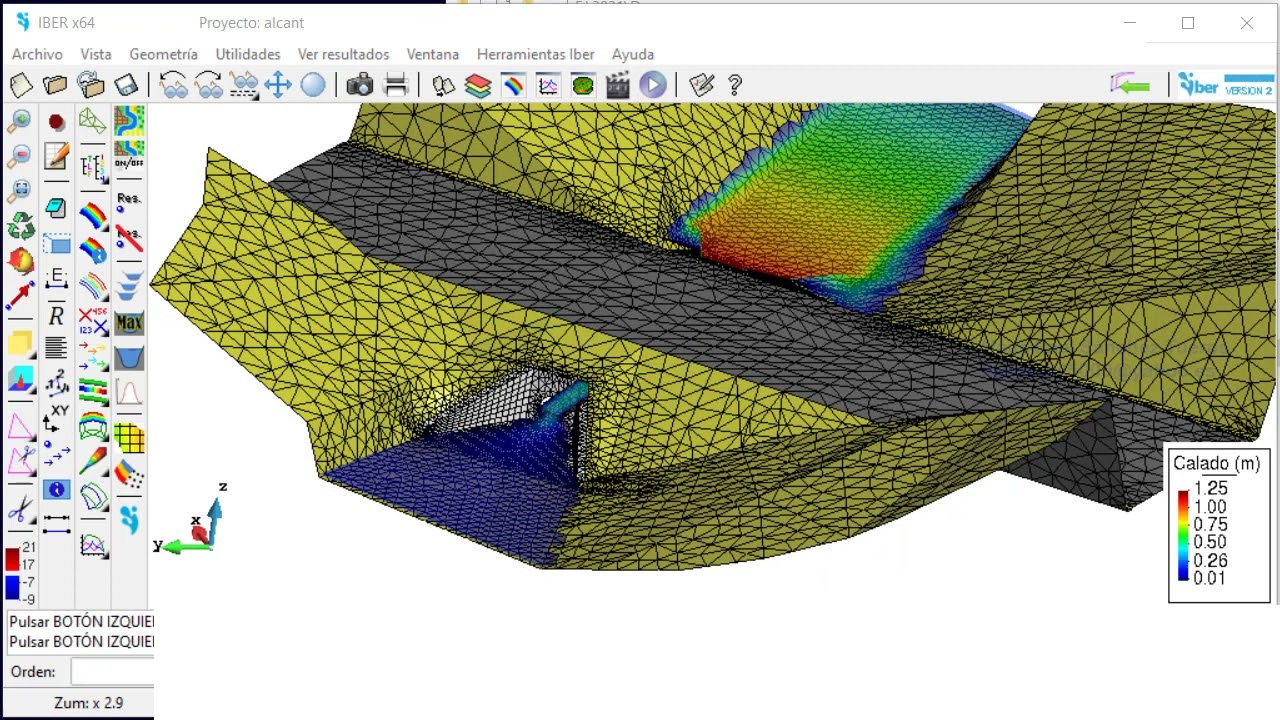Pan the view with the blue arrows icon
Viewport: 1280px width, 720px height.
[278, 85]
